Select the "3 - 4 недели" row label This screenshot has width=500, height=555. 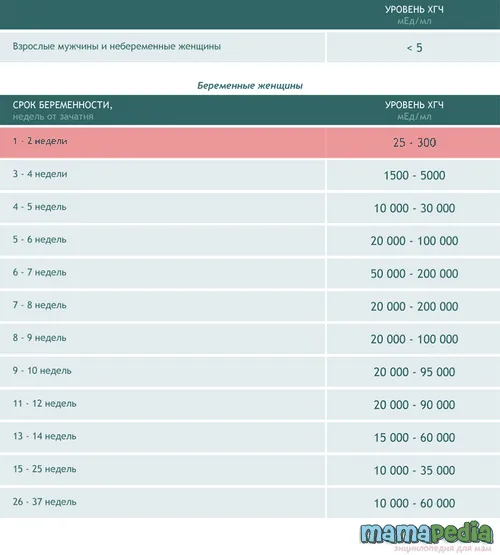40,174
